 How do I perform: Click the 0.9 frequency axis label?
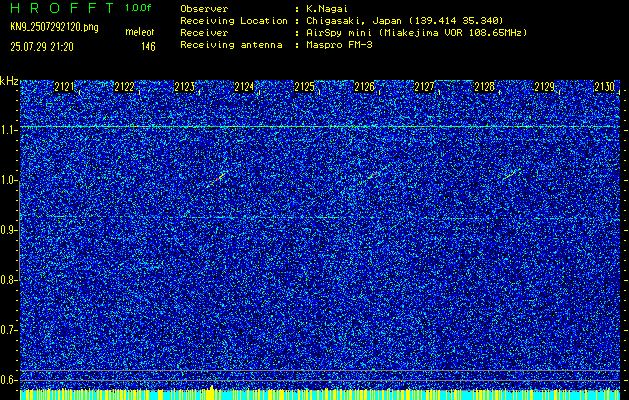[x=9, y=230]
